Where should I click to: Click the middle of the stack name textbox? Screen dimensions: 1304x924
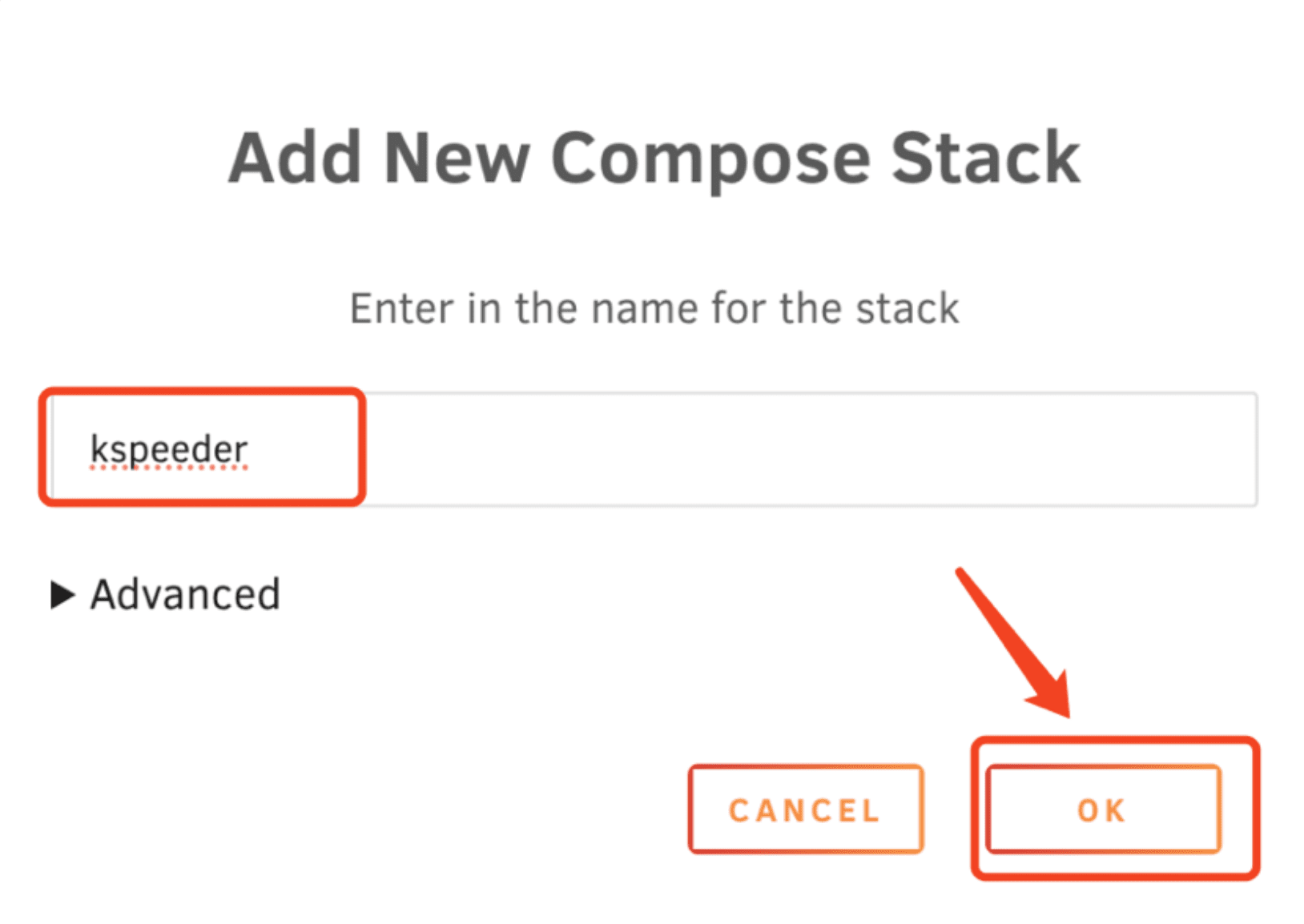[x=653, y=449]
